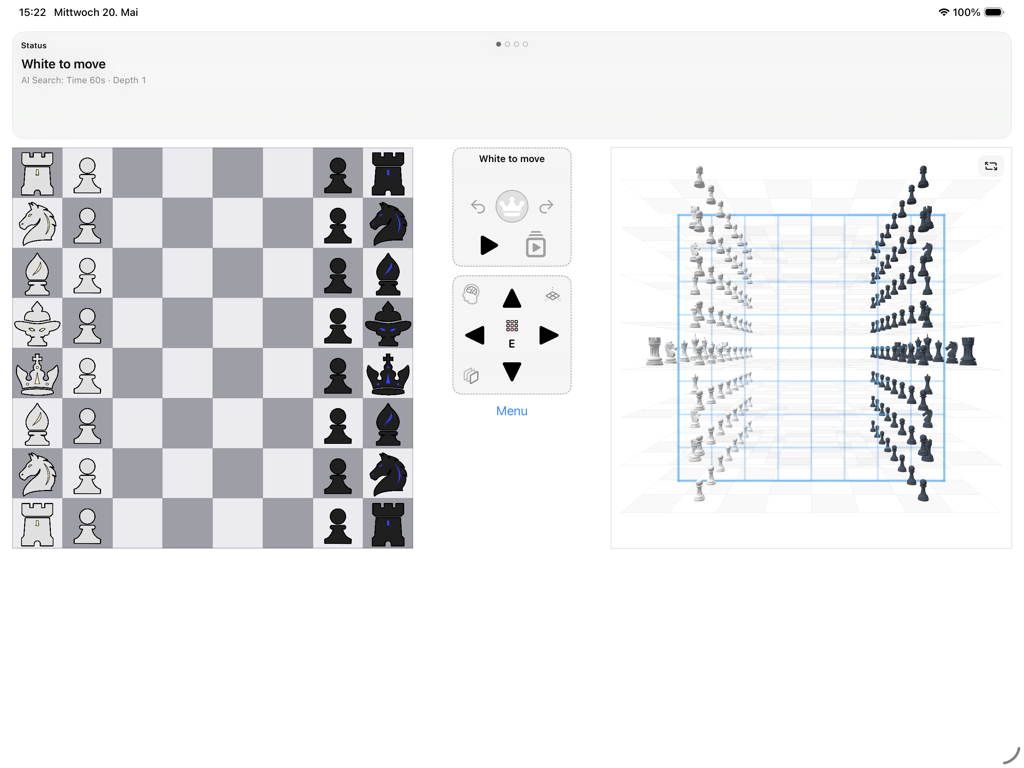The image size is (1024, 768).
Task: Toggle the 3D view expand icon
Action: [991, 166]
